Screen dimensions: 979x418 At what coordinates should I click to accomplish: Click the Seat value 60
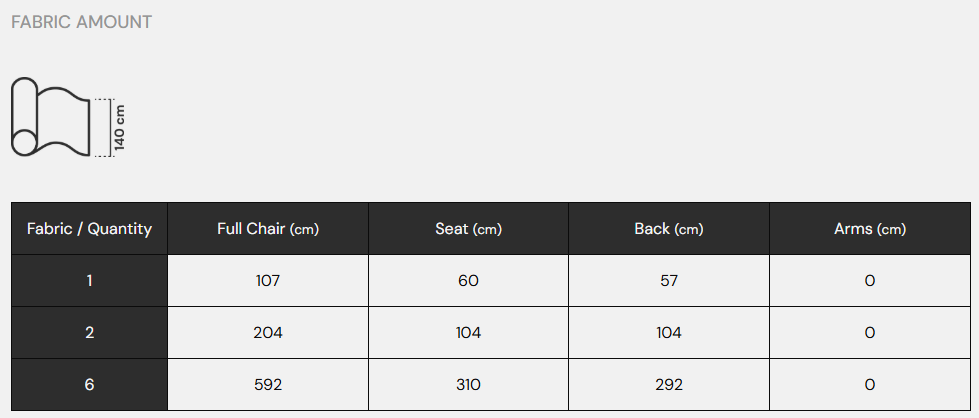(x=468, y=281)
